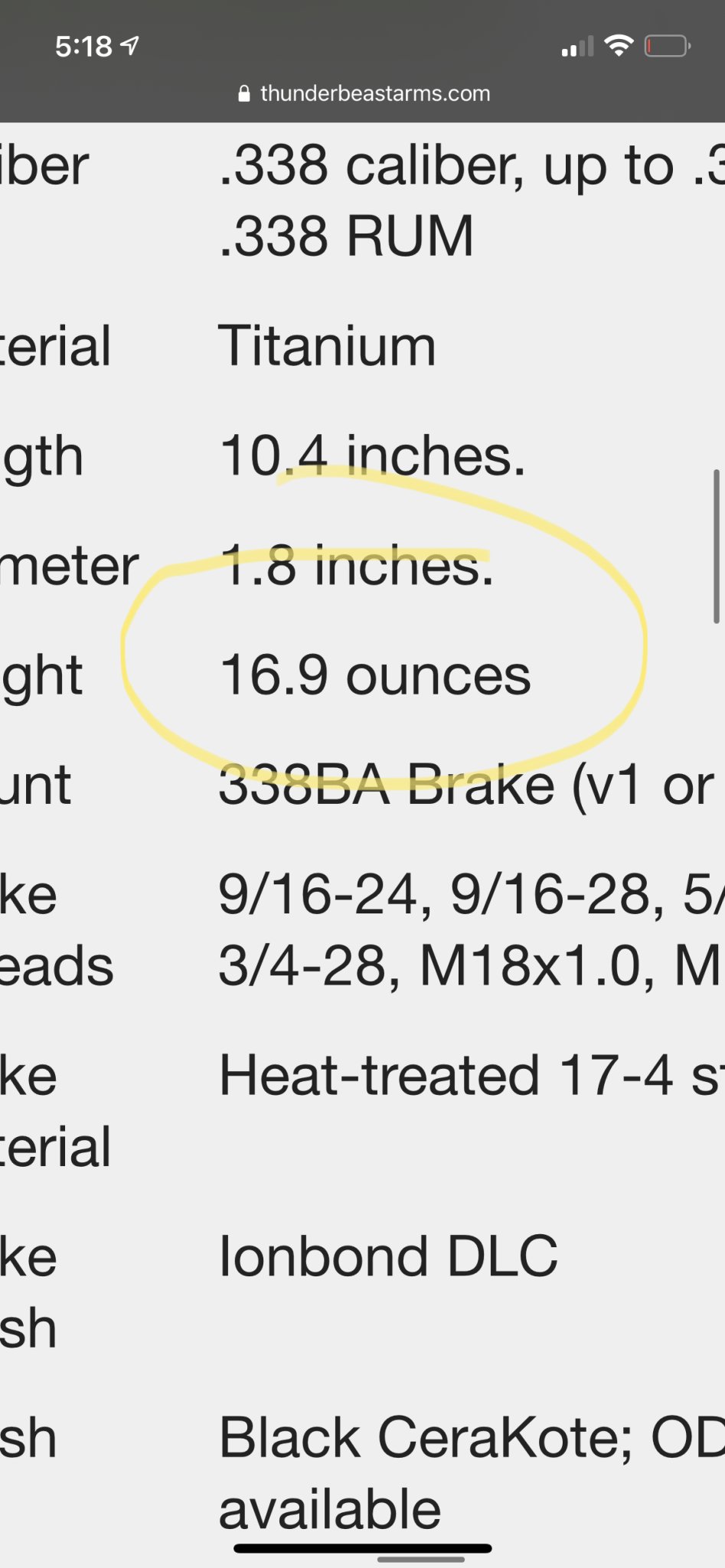Viewport: 725px width, 1568px height.
Task: Tap the cellular signal bars icon
Action: [577, 47]
